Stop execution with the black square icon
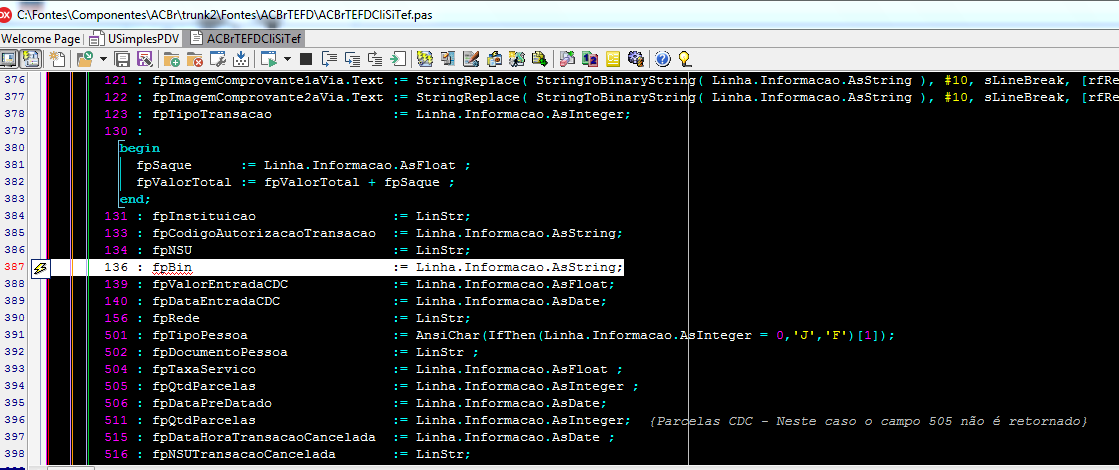 (x=305, y=58)
